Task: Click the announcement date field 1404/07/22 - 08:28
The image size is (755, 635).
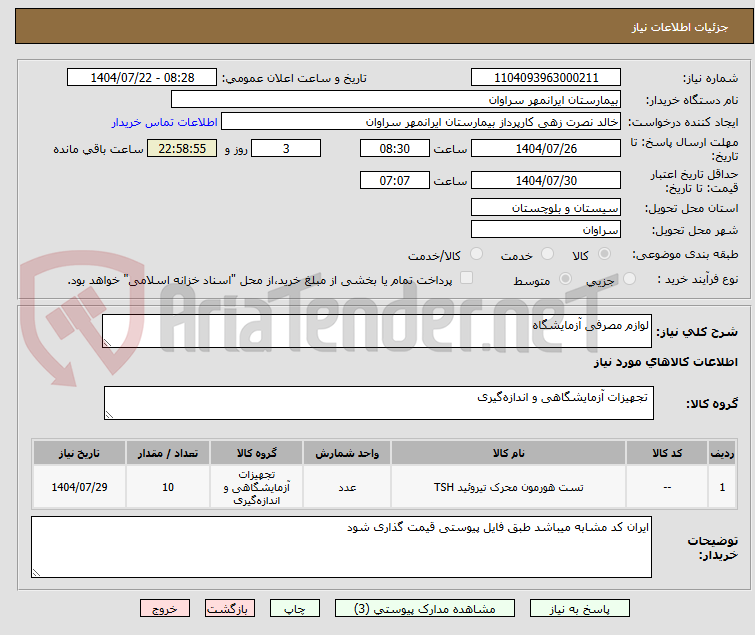Action: coord(142,78)
